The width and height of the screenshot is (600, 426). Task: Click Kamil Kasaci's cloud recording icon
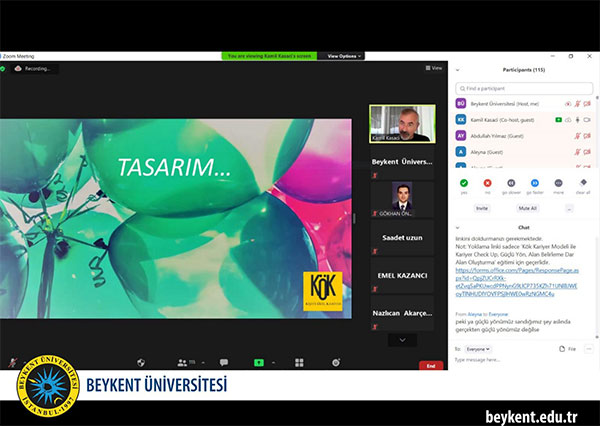pyautogui.click(x=568, y=120)
